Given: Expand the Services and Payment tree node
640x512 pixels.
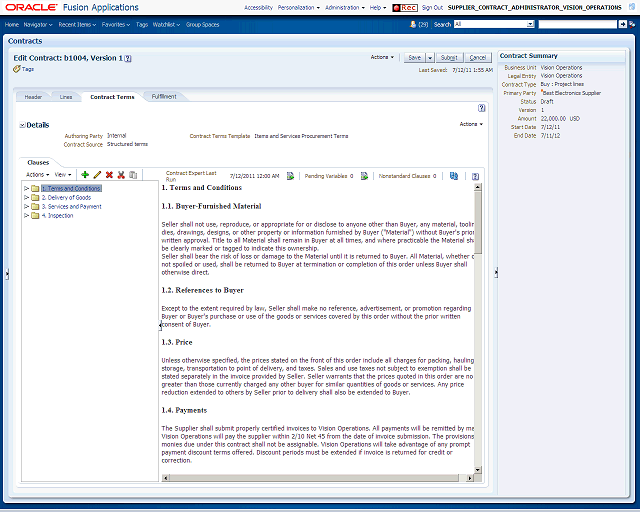Looking at the screenshot, I should pyautogui.click(x=27, y=206).
